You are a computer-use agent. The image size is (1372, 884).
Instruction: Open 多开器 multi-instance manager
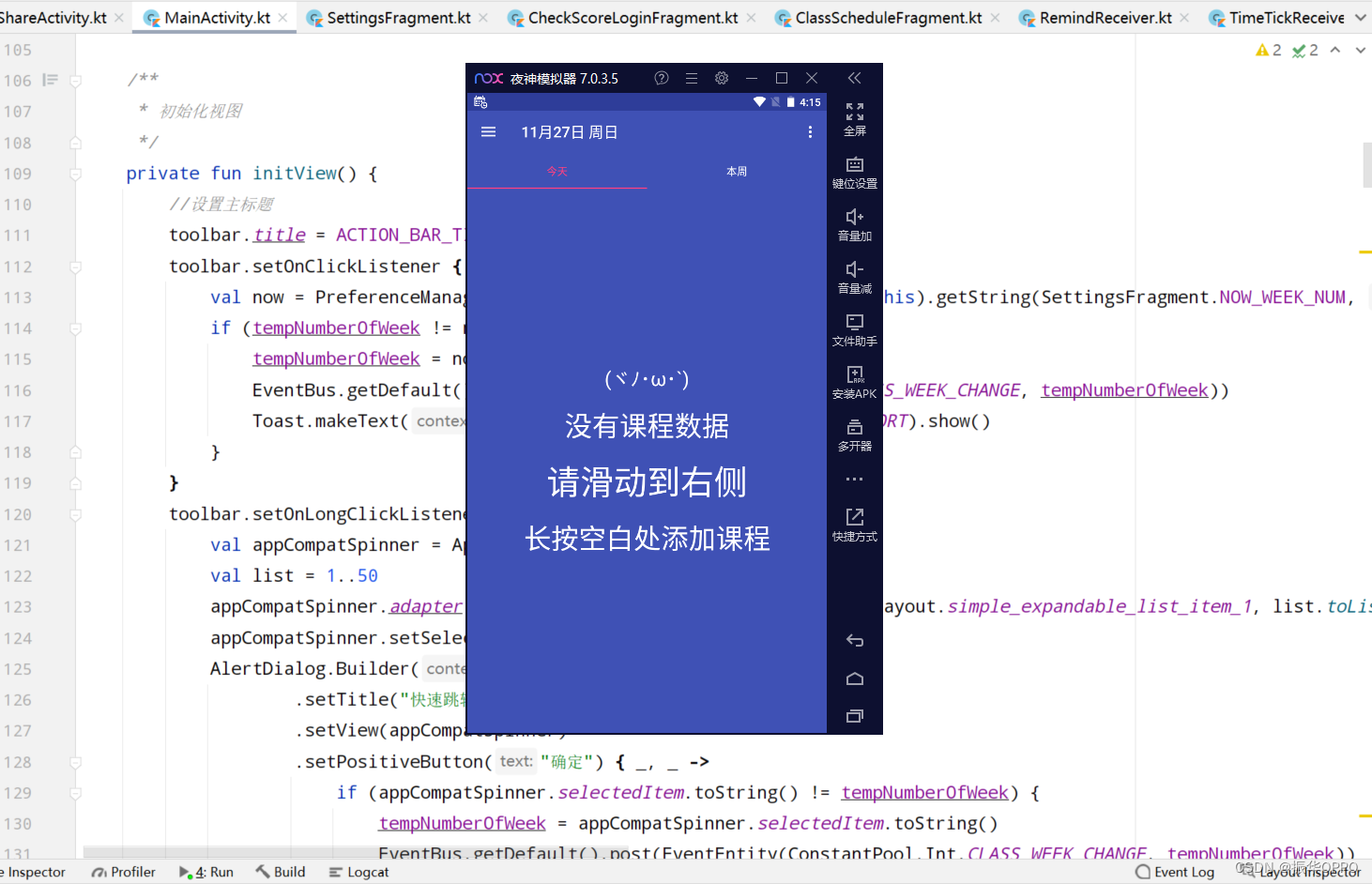[855, 435]
